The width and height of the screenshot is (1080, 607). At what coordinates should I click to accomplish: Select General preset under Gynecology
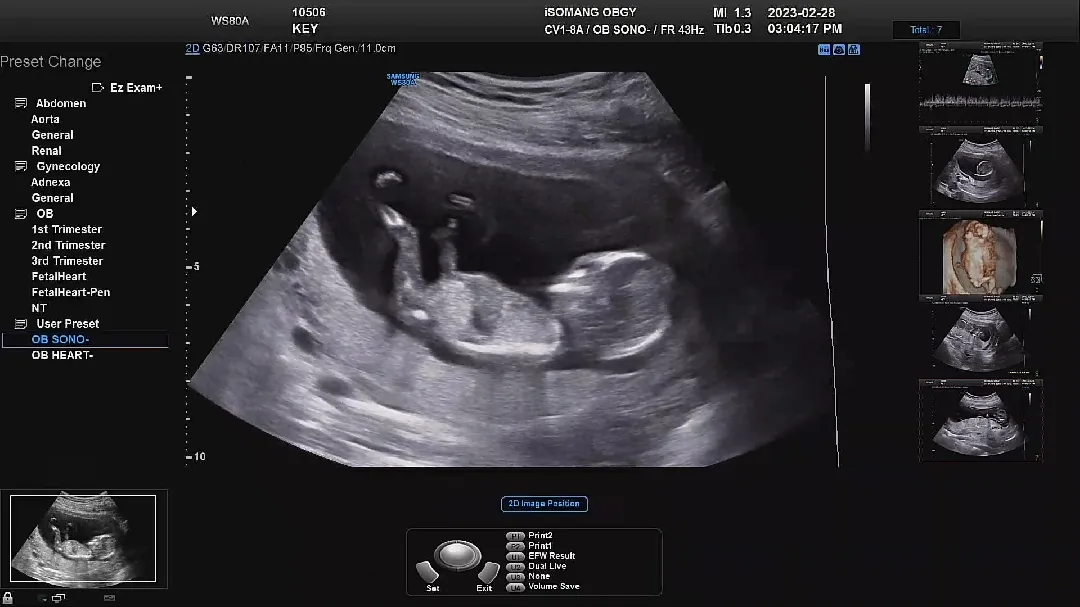(52, 198)
